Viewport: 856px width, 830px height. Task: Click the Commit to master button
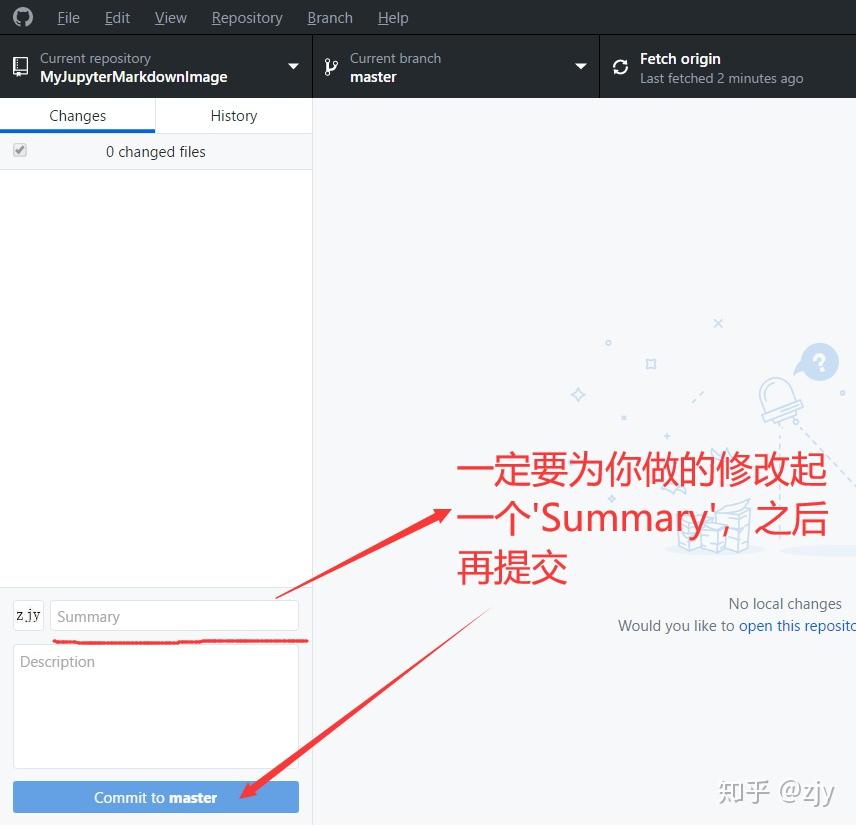155,797
